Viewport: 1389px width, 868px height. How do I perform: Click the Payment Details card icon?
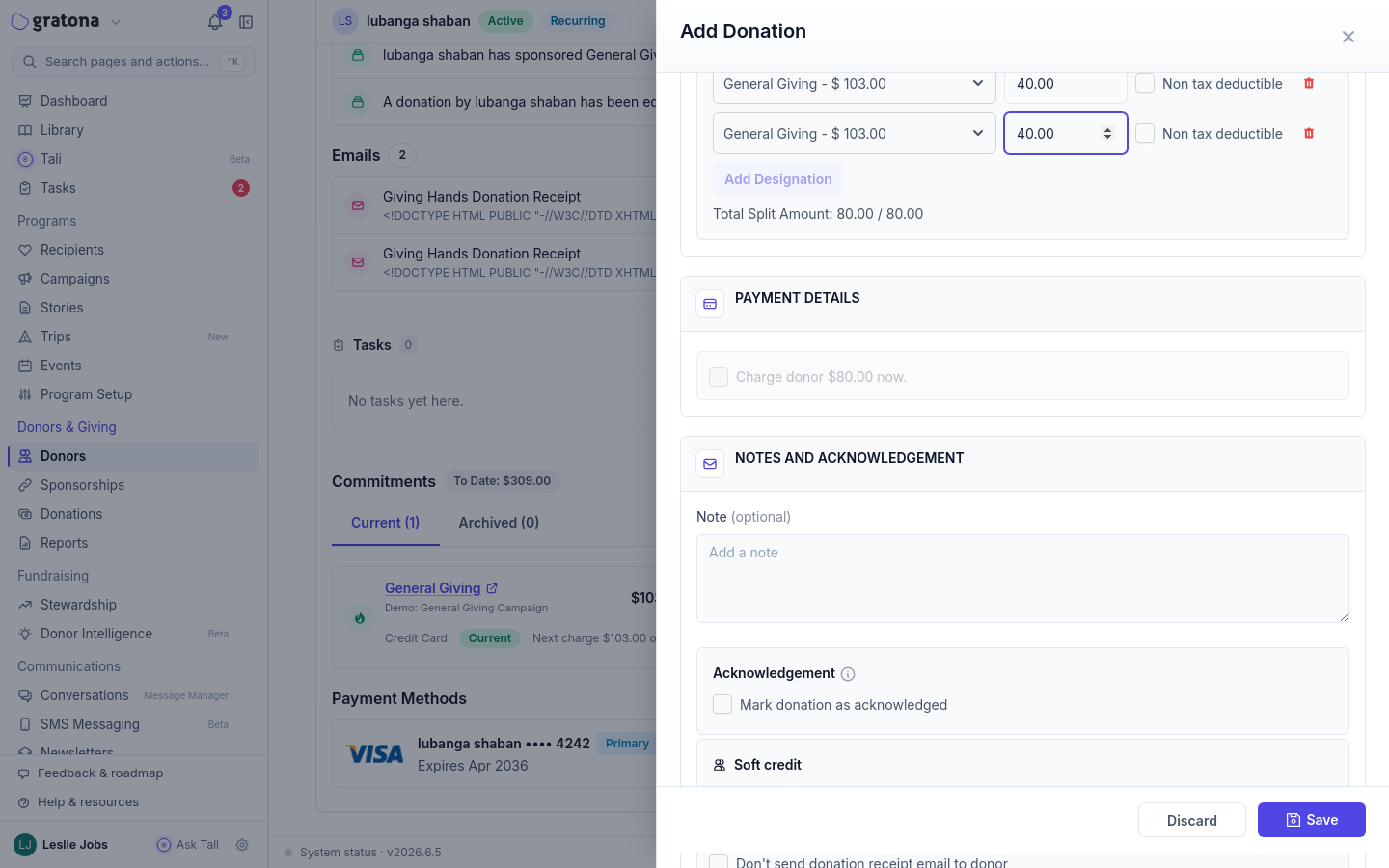[x=710, y=304]
